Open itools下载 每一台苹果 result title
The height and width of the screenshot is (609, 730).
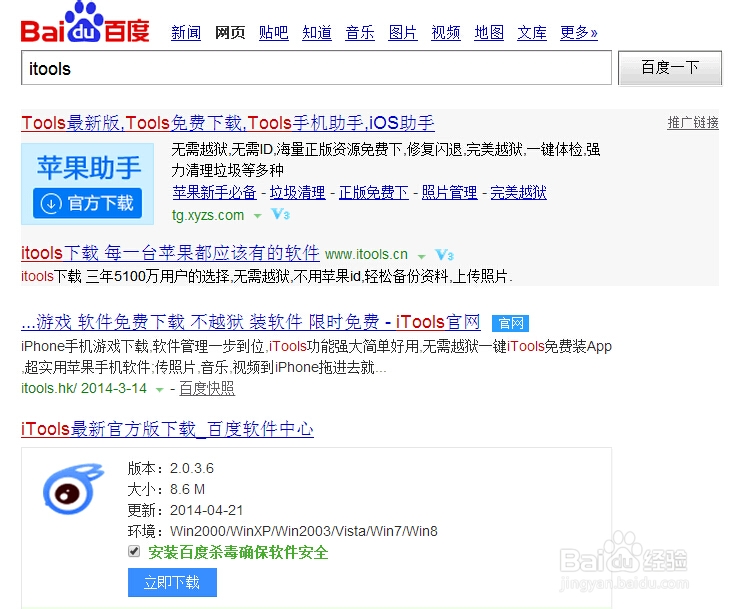[x=170, y=253]
